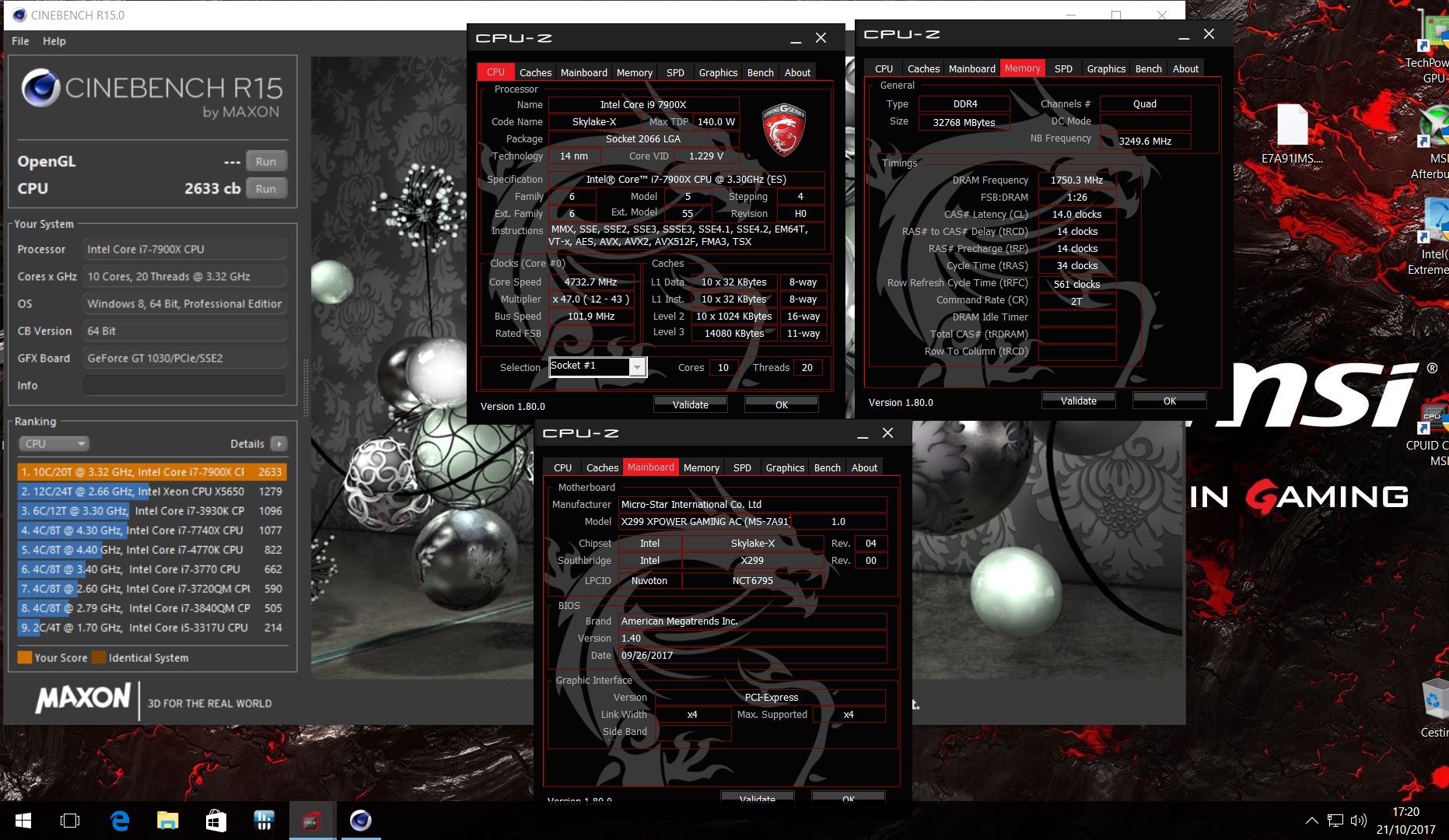The image size is (1449, 840).
Task: Show hidden system tray icons
Action: [x=1311, y=821]
